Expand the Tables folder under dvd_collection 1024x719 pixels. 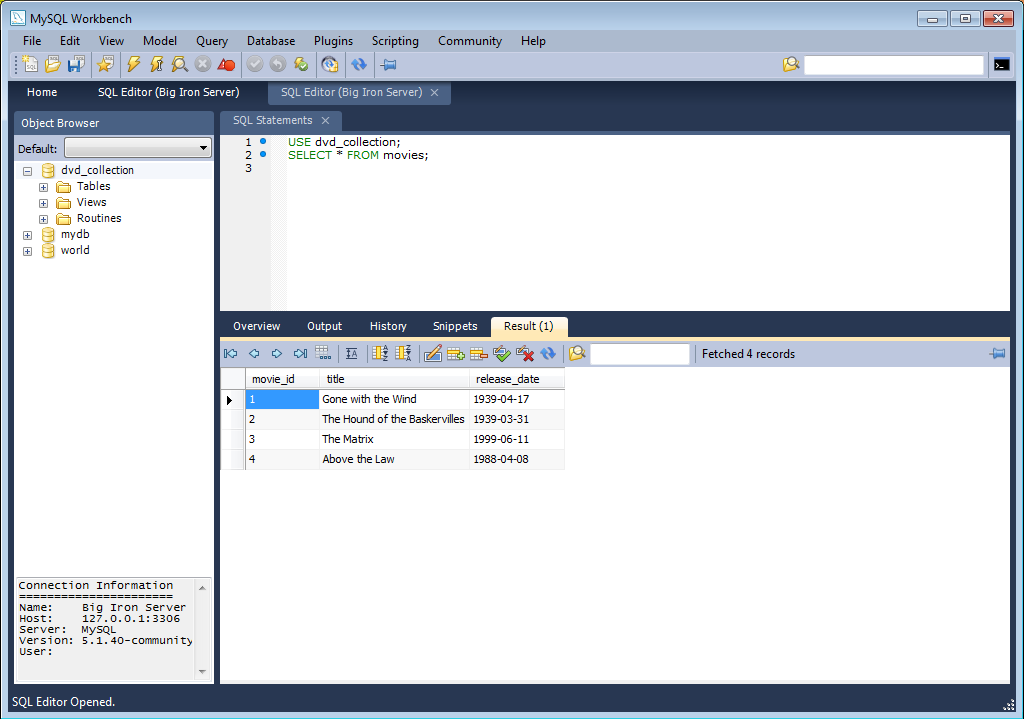pos(42,186)
